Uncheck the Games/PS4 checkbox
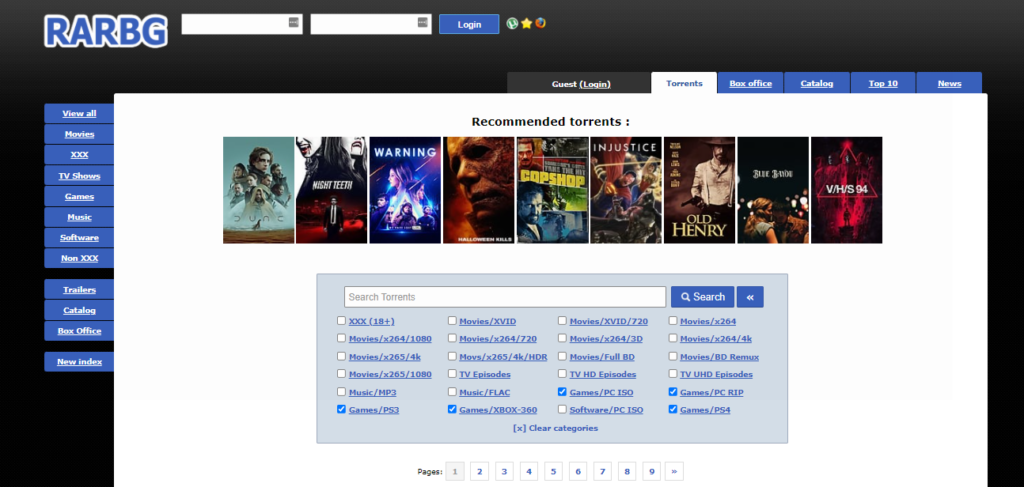Image resolution: width=1024 pixels, height=487 pixels. 673,409
